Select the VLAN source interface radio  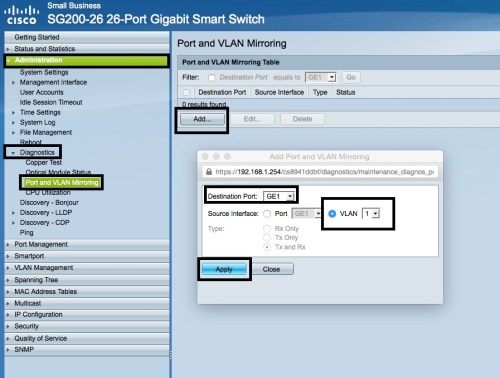tap(332, 214)
